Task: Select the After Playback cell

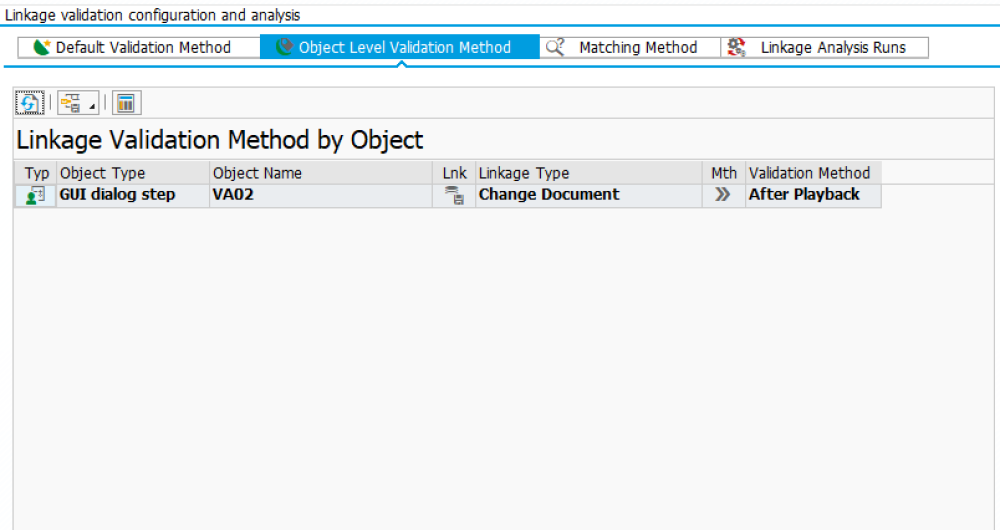Action: coord(814,195)
